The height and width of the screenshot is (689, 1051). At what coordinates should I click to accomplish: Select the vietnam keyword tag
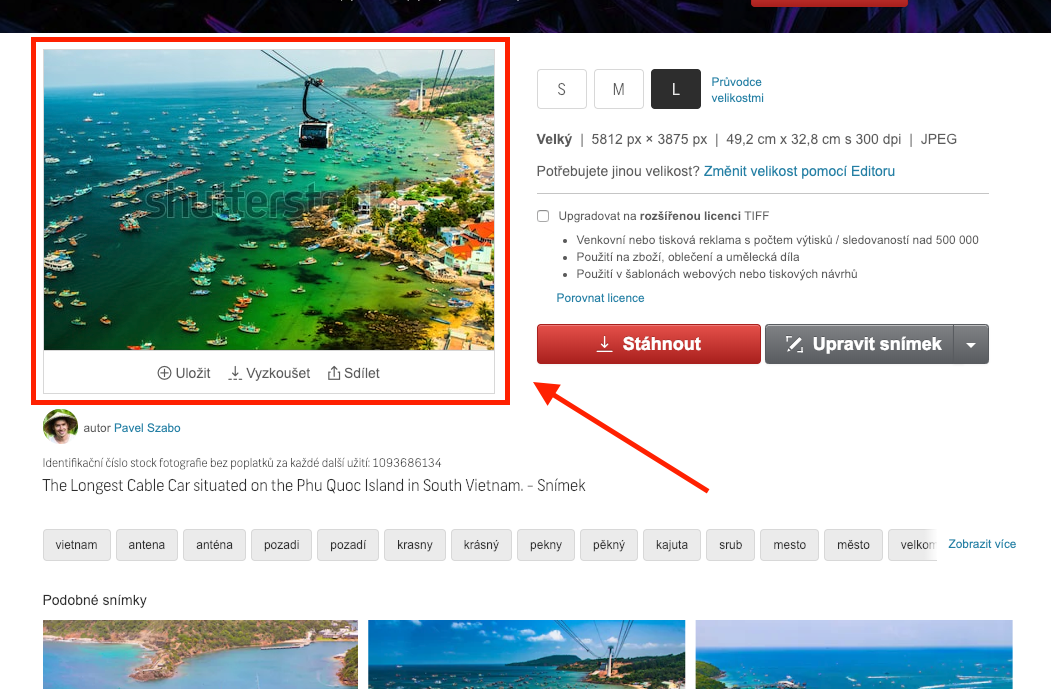point(76,545)
